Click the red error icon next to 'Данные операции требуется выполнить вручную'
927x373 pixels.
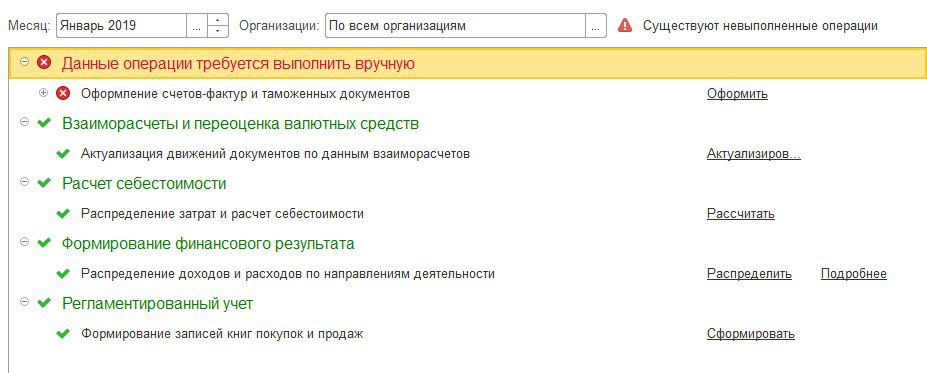tap(44, 62)
